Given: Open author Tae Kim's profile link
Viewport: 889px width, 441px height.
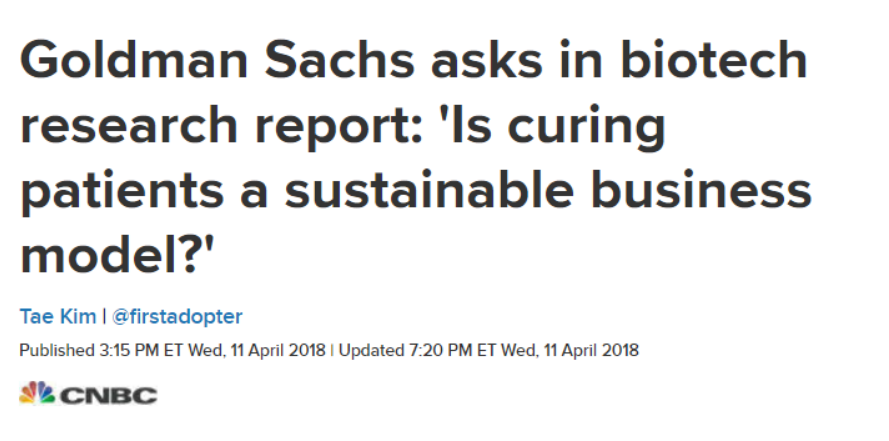Looking at the screenshot, I should [x=58, y=316].
